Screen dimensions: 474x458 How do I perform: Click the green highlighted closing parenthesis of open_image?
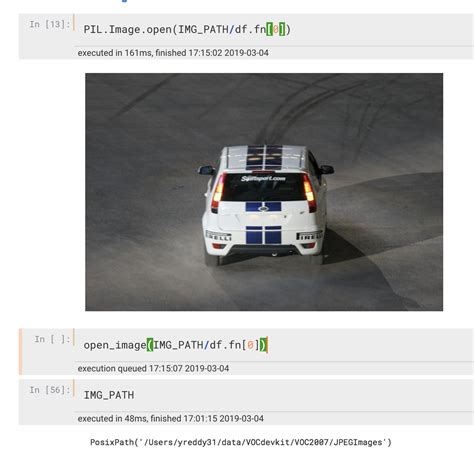point(263,345)
